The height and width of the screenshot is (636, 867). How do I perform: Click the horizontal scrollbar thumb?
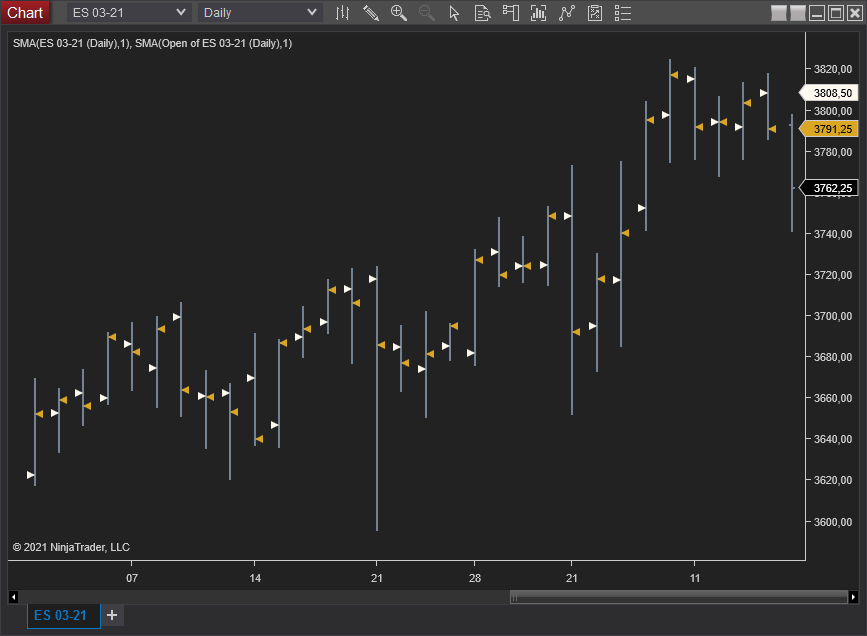(678, 597)
